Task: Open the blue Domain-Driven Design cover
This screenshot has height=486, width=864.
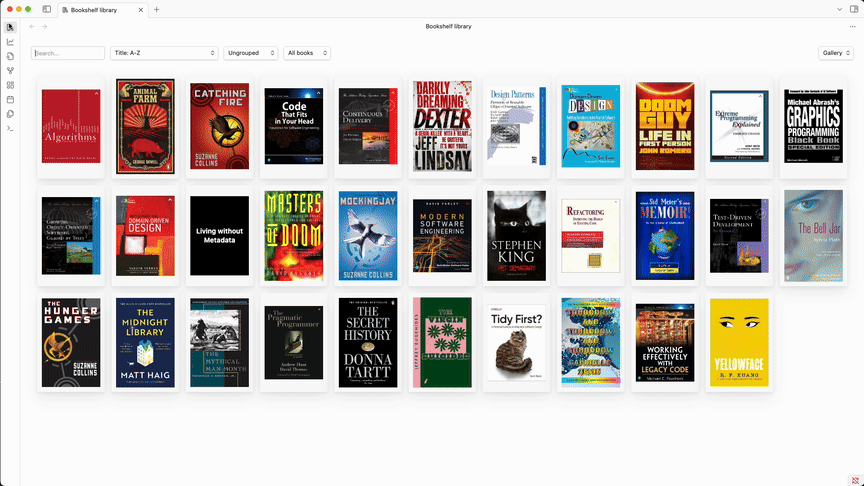Action: pos(591,126)
